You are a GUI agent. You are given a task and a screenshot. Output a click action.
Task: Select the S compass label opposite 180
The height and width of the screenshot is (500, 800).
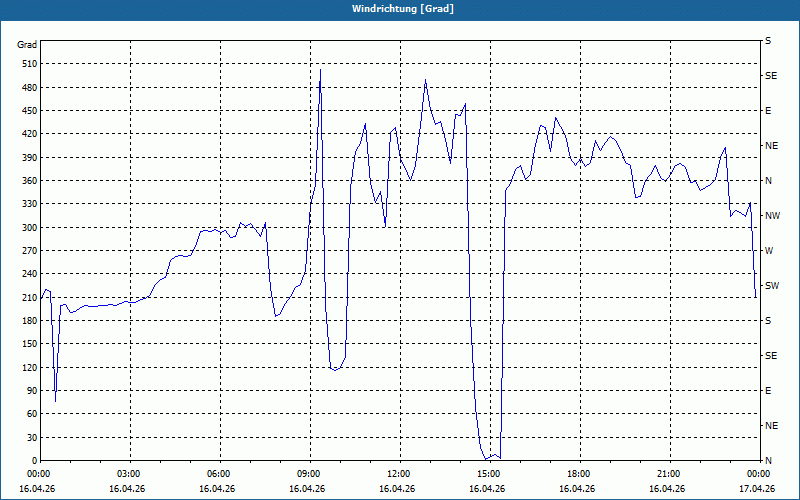click(x=768, y=321)
